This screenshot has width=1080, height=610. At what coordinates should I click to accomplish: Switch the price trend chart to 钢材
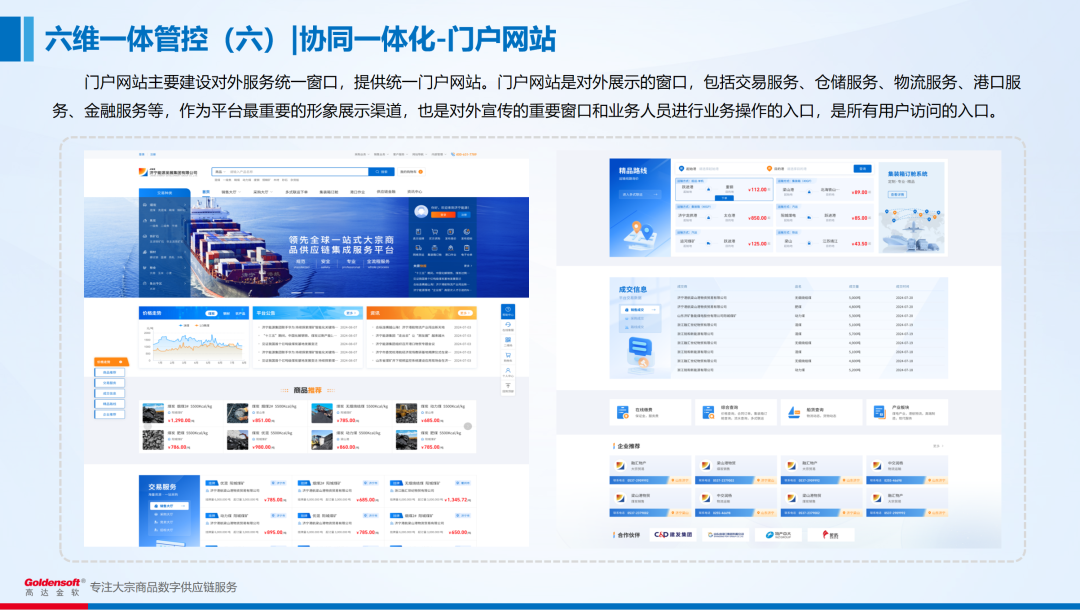226,313
